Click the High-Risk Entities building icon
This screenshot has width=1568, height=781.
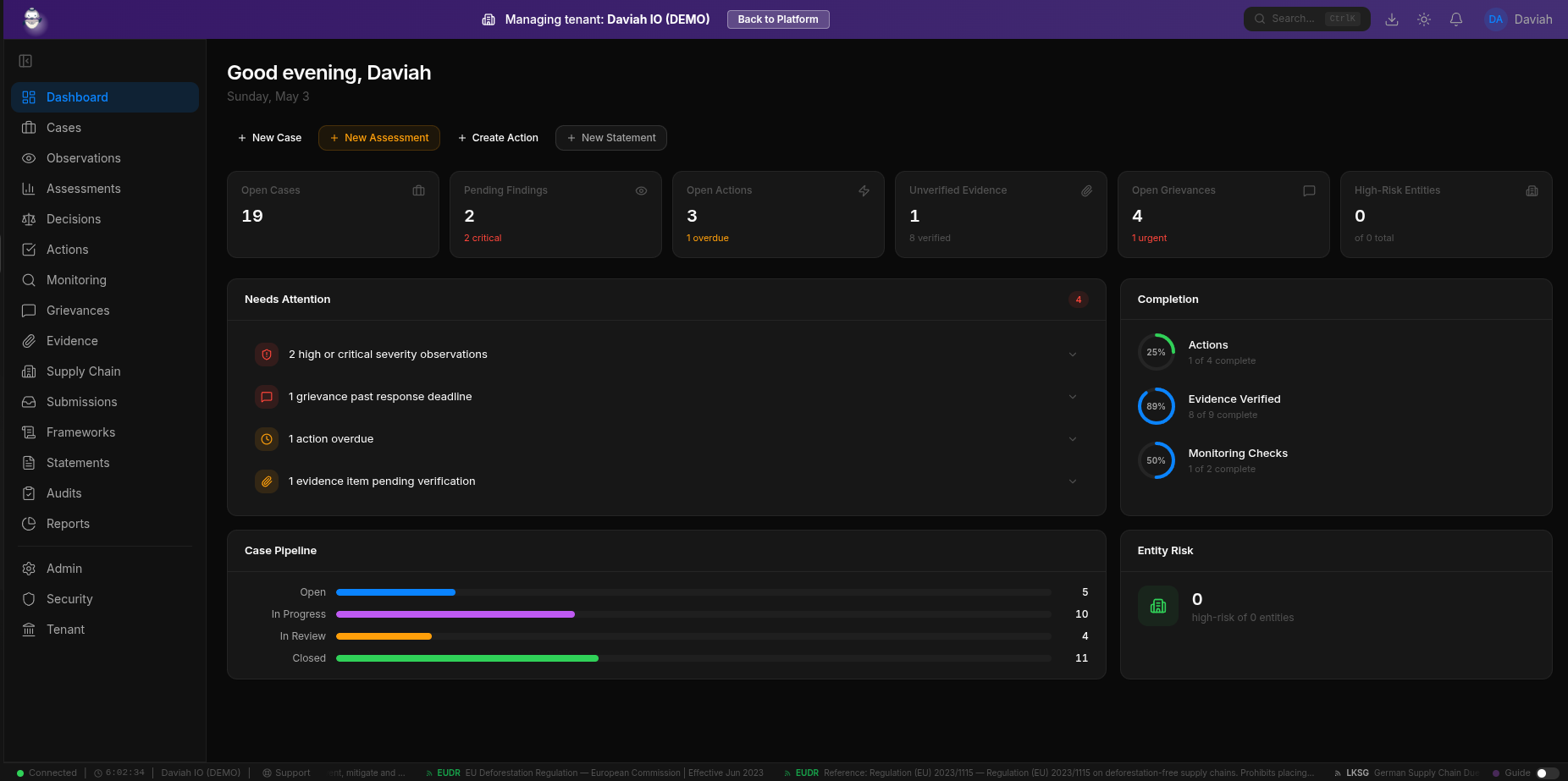pyautogui.click(x=1532, y=190)
